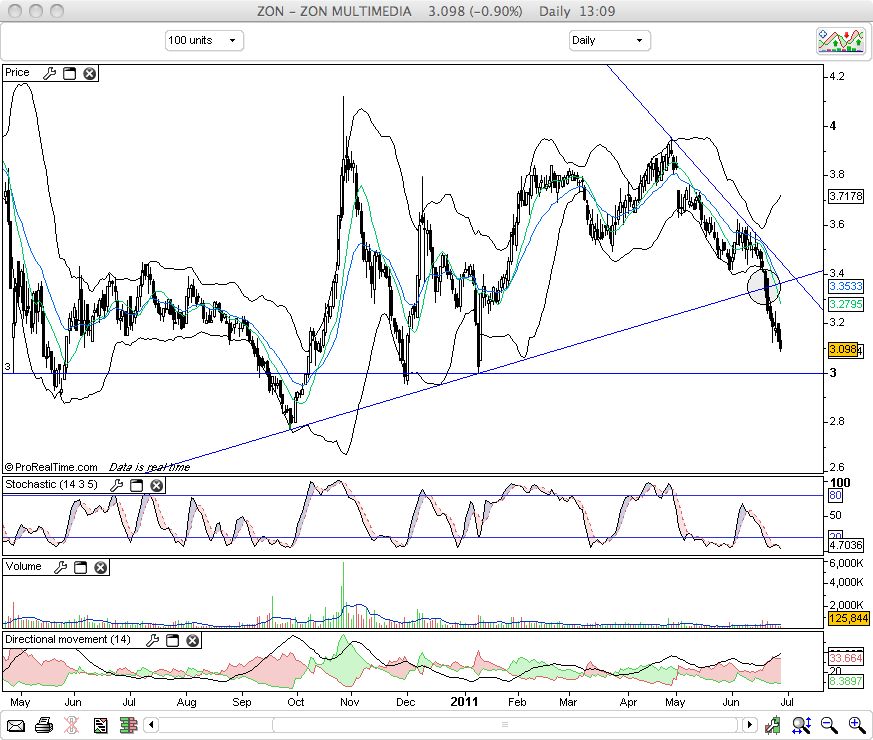Click the ProRealTime.com copyright text
Image resolution: width=873 pixels, height=740 pixels.
click(x=51, y=467)
